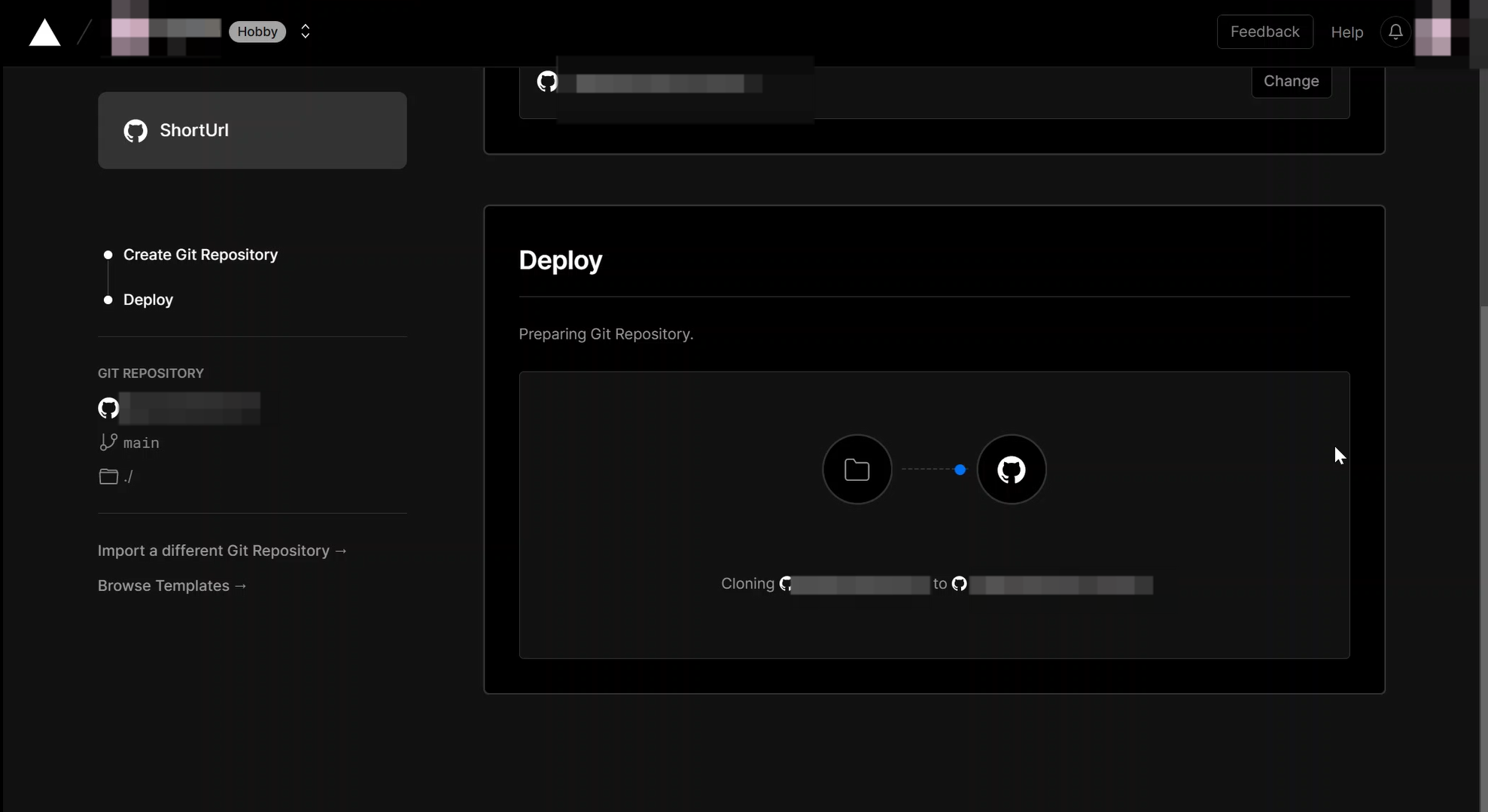Click the blue progress dot in cloning animation
This screenshot has width=1488, height=812.
[960, 470]
